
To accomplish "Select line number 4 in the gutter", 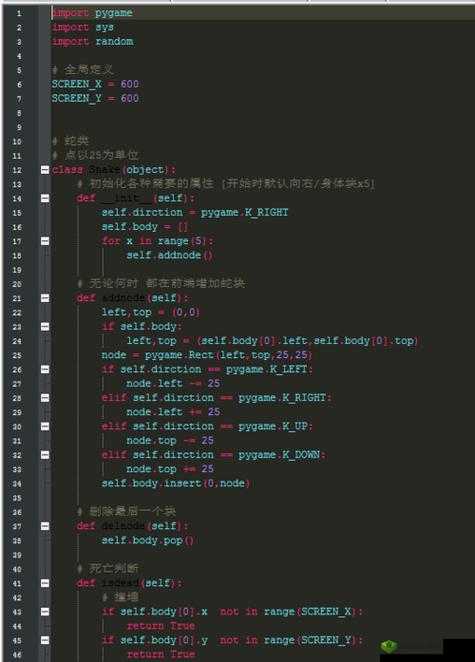I will coord(19,56).
